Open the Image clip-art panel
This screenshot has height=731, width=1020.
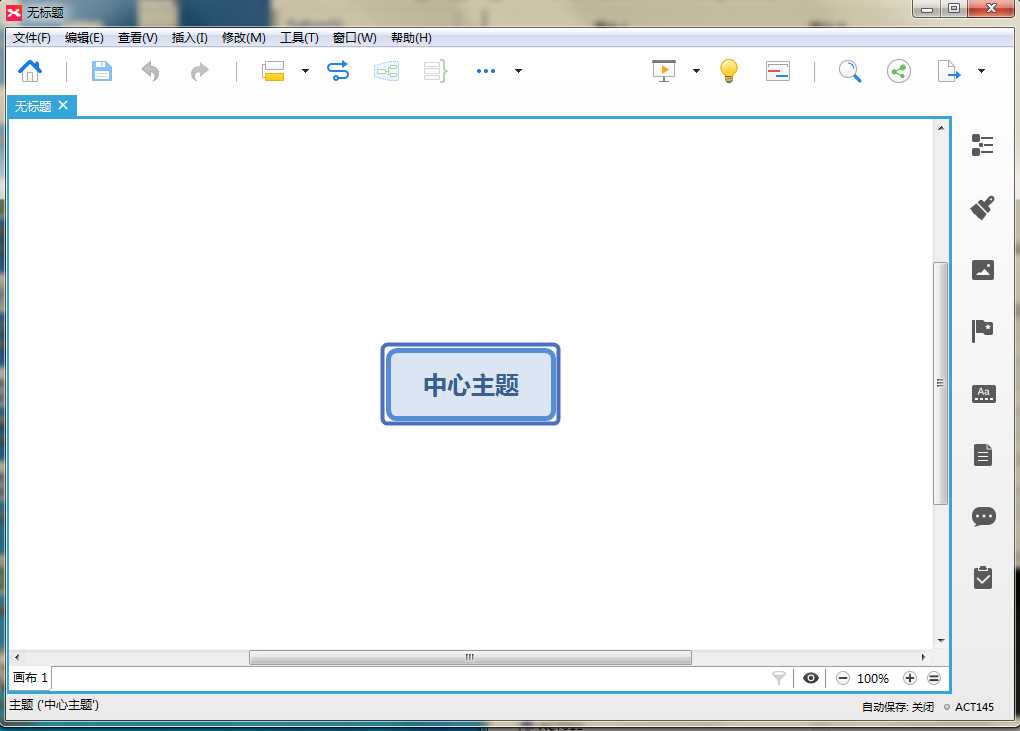coord(982,269)
